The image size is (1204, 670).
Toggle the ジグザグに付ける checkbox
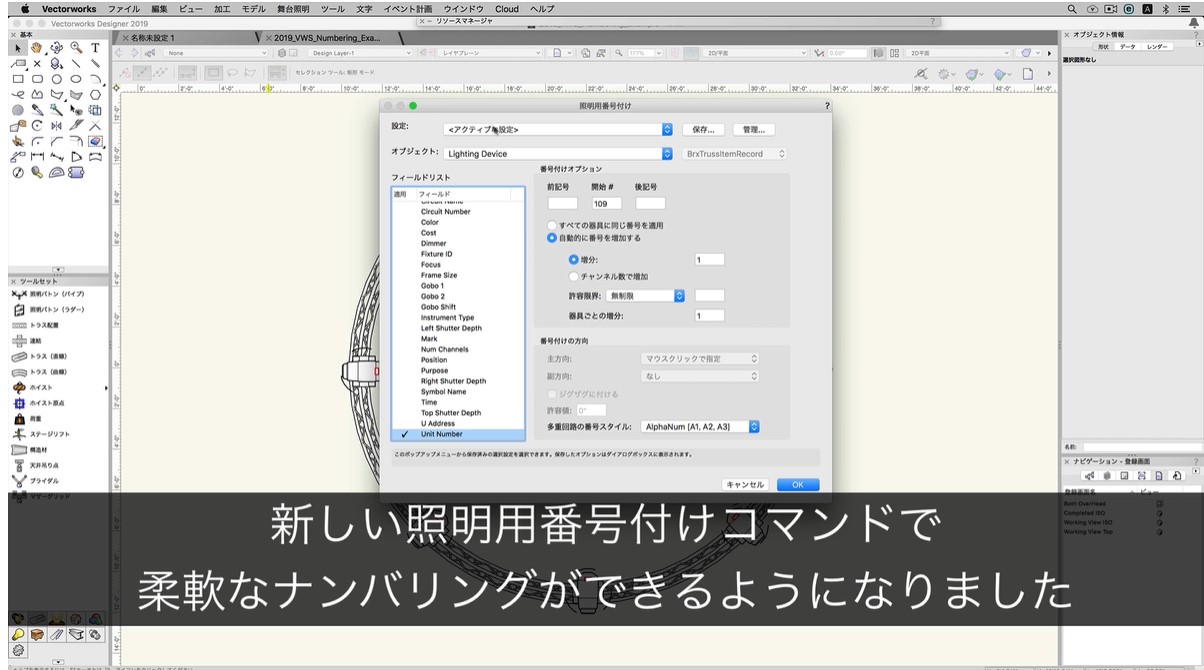point(551,394)
